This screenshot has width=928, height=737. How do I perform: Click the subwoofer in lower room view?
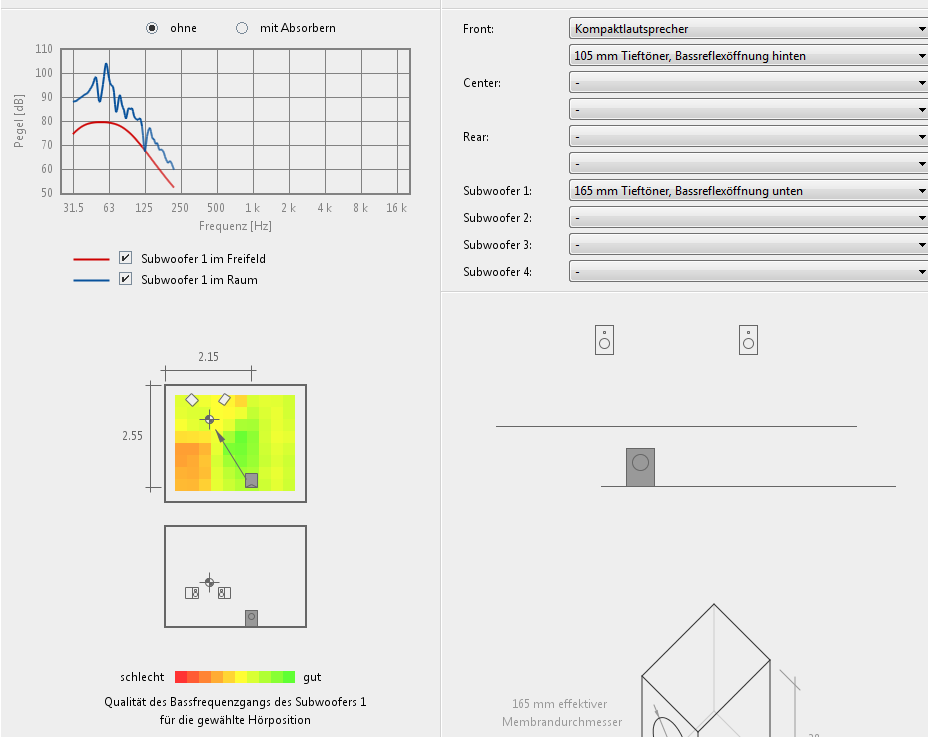[251, 618]
